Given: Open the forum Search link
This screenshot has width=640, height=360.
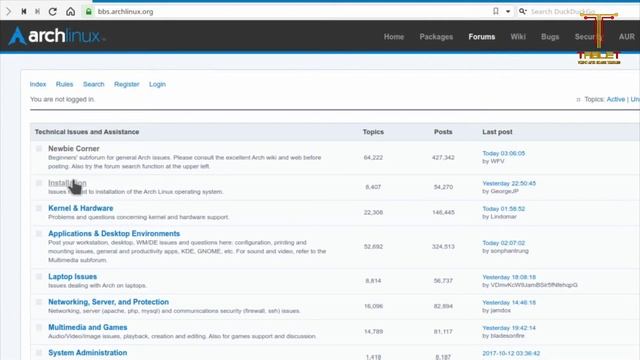Looking at the screenshot, I should pos(93,84).
